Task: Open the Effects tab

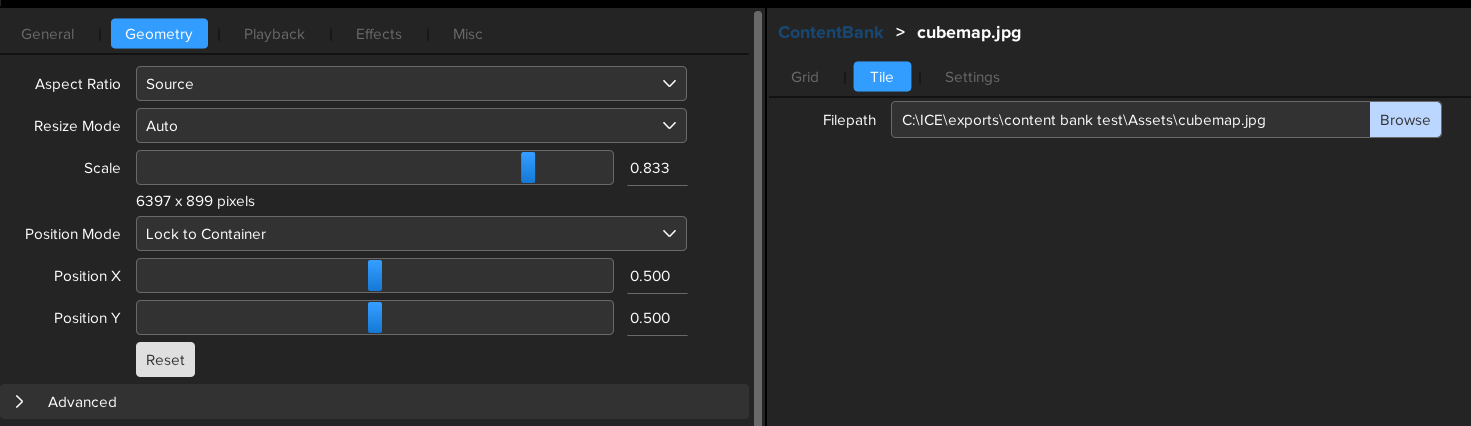Action: pyautogui.click(x=379, y=34)
